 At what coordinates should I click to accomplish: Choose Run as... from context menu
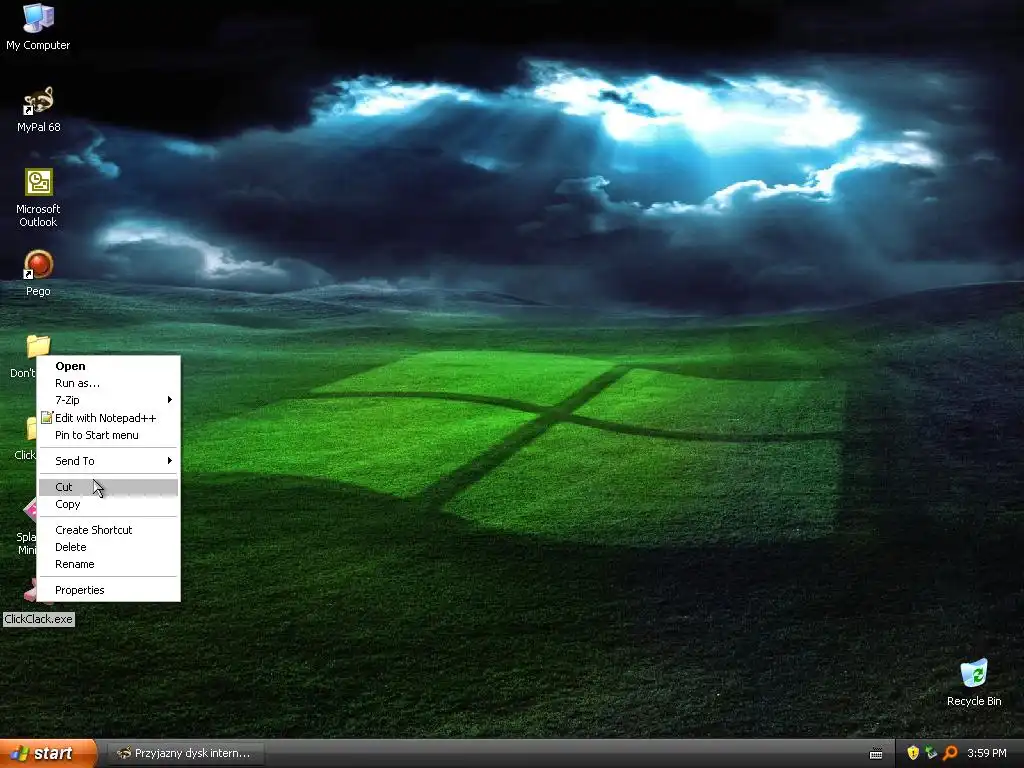point(108,383)
